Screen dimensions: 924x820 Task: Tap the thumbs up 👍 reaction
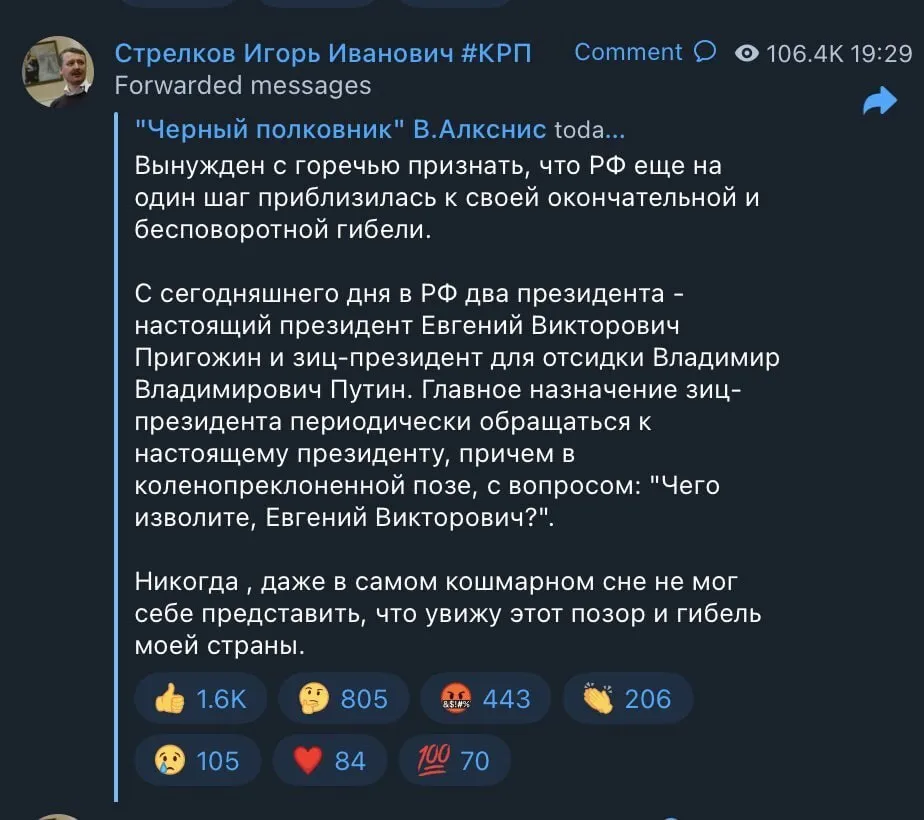[171, 699]
